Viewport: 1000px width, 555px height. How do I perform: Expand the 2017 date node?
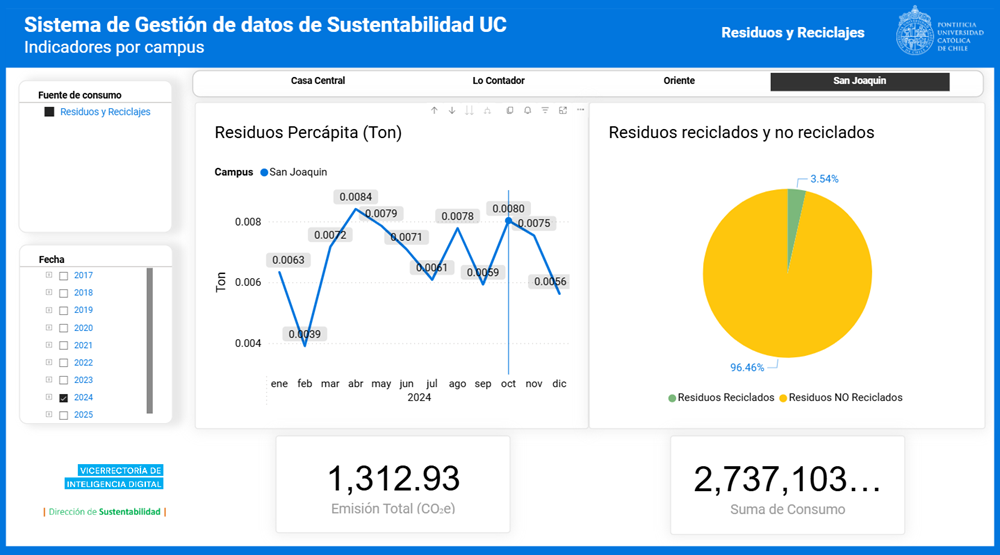[x=48, y=275]
